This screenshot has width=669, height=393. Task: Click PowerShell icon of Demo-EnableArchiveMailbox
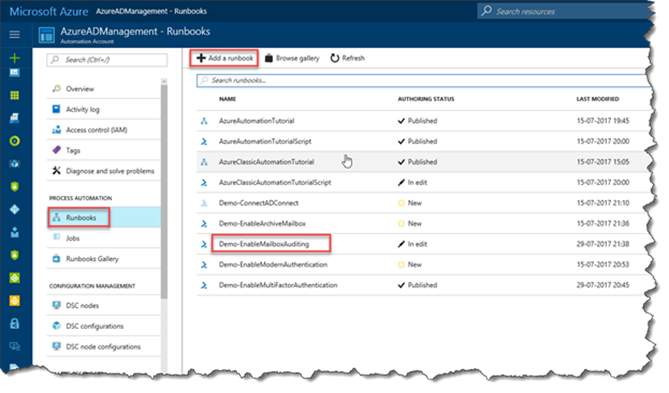[x=204, y=223]
